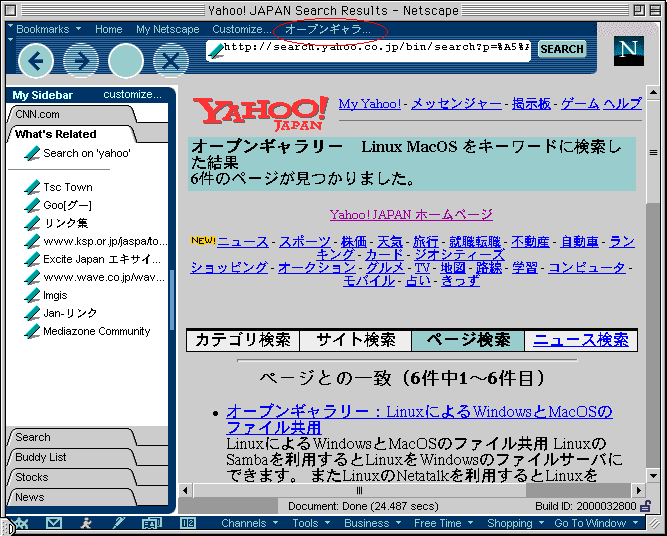Viewport: 667px width, 536px height.
Task: Click Home in the personal toolbar
Action: tap(108, 29)
